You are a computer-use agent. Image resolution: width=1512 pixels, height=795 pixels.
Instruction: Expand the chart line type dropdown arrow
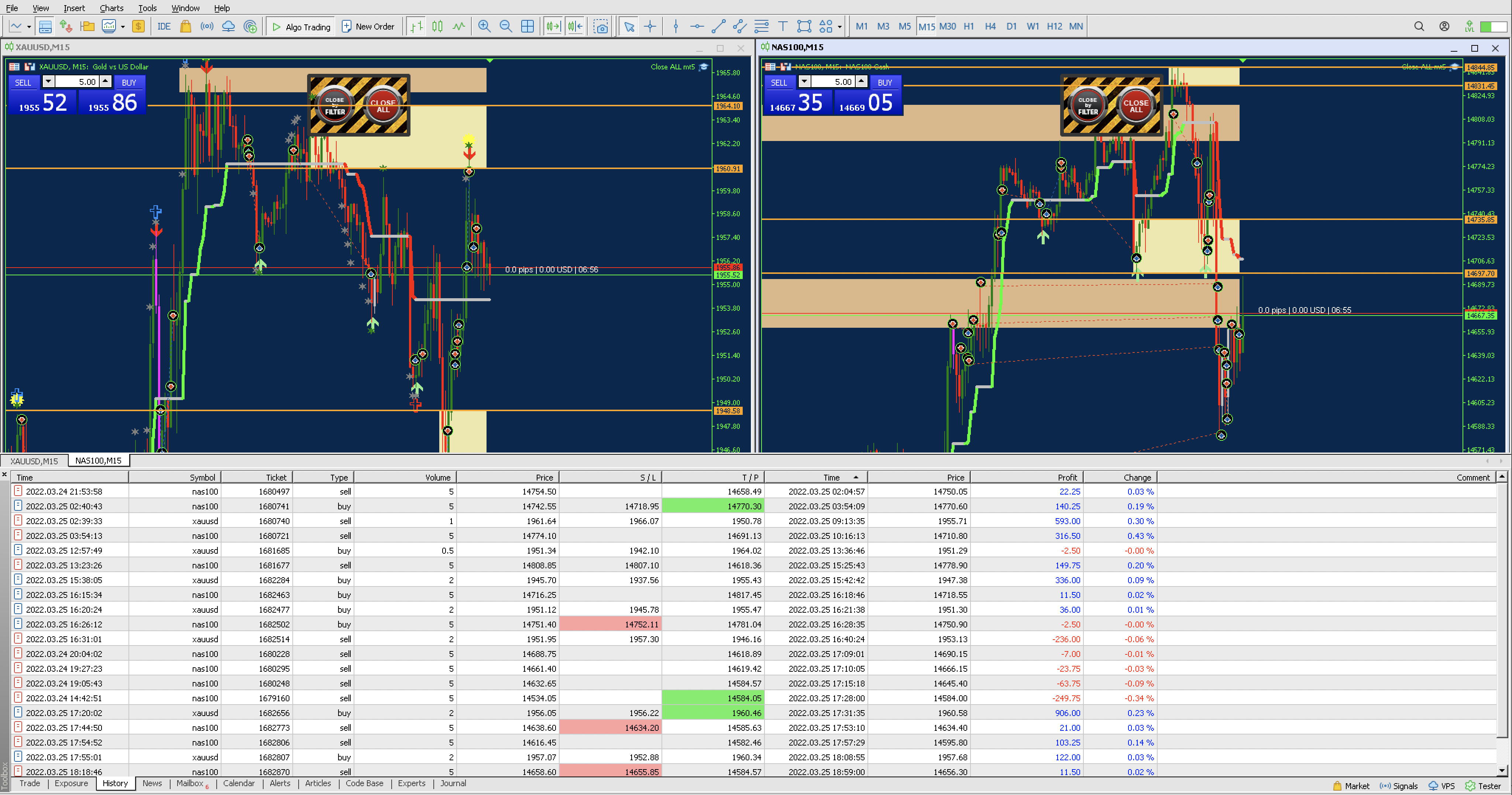tap(29, 27)
